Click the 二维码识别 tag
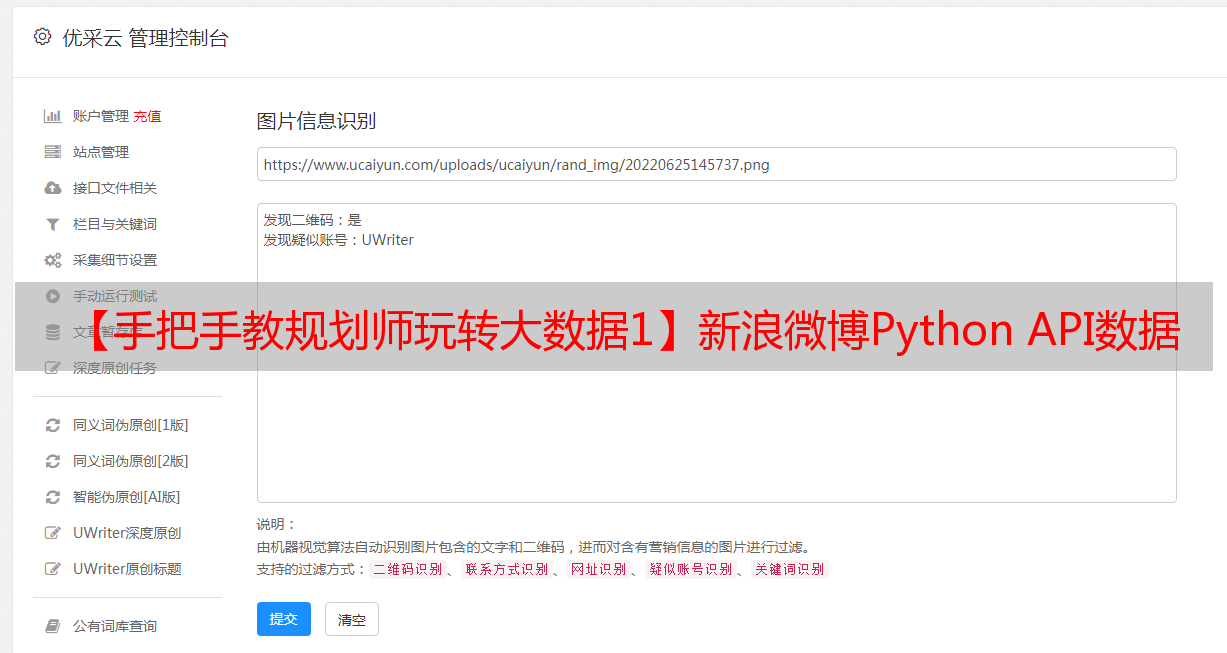Screen dimensions: 1227x653 click(x=407, y=569)
